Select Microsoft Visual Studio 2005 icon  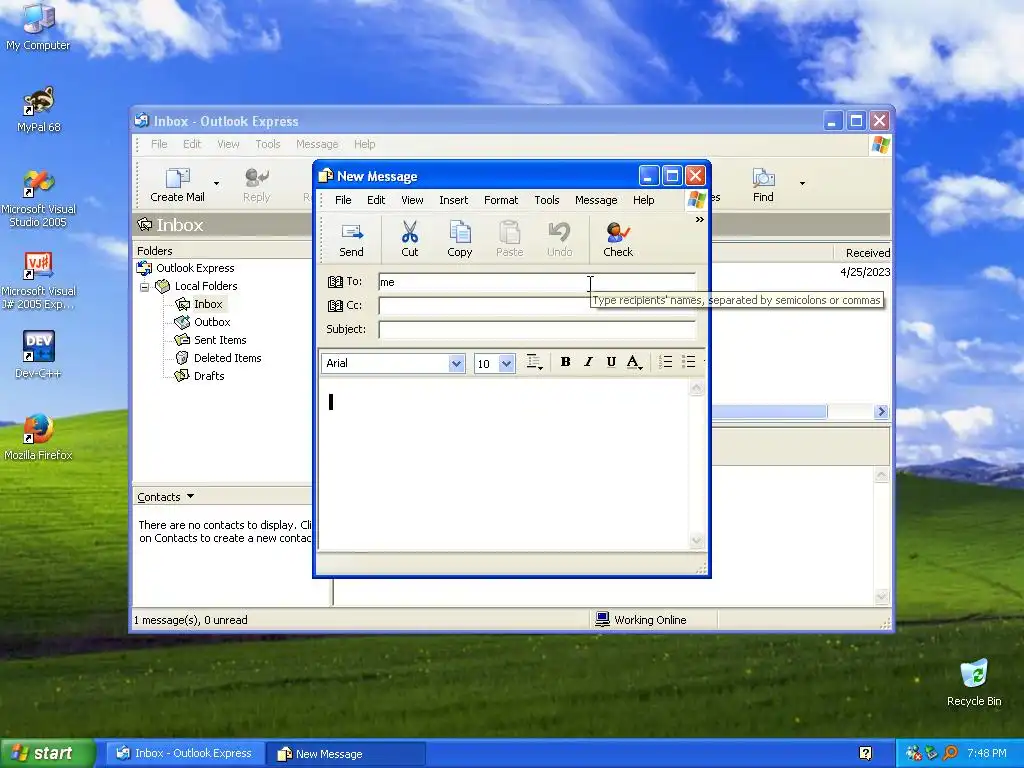tap(38, 199)
